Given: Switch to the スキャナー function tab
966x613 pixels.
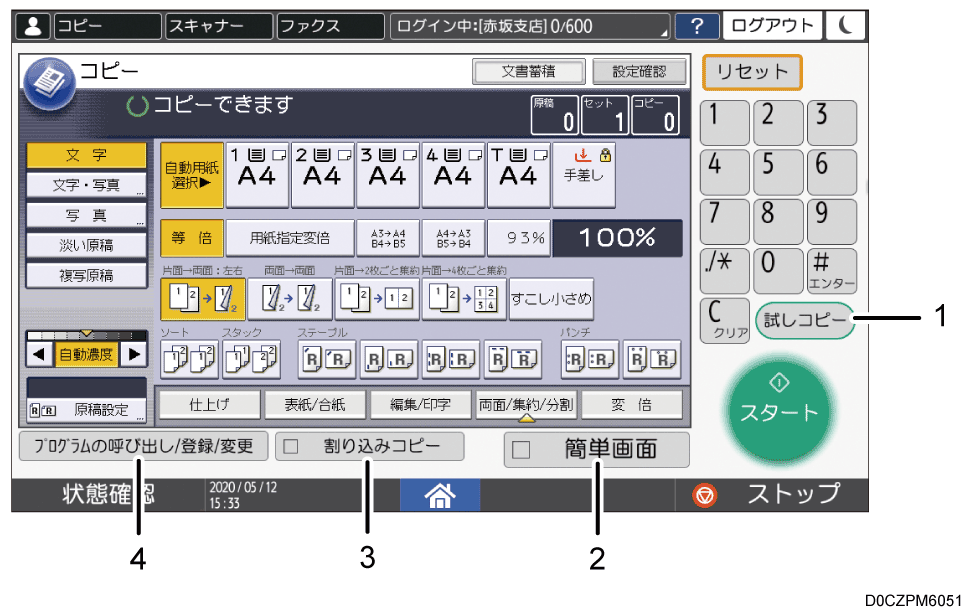Looking at the screenshot, I should 219,26.
